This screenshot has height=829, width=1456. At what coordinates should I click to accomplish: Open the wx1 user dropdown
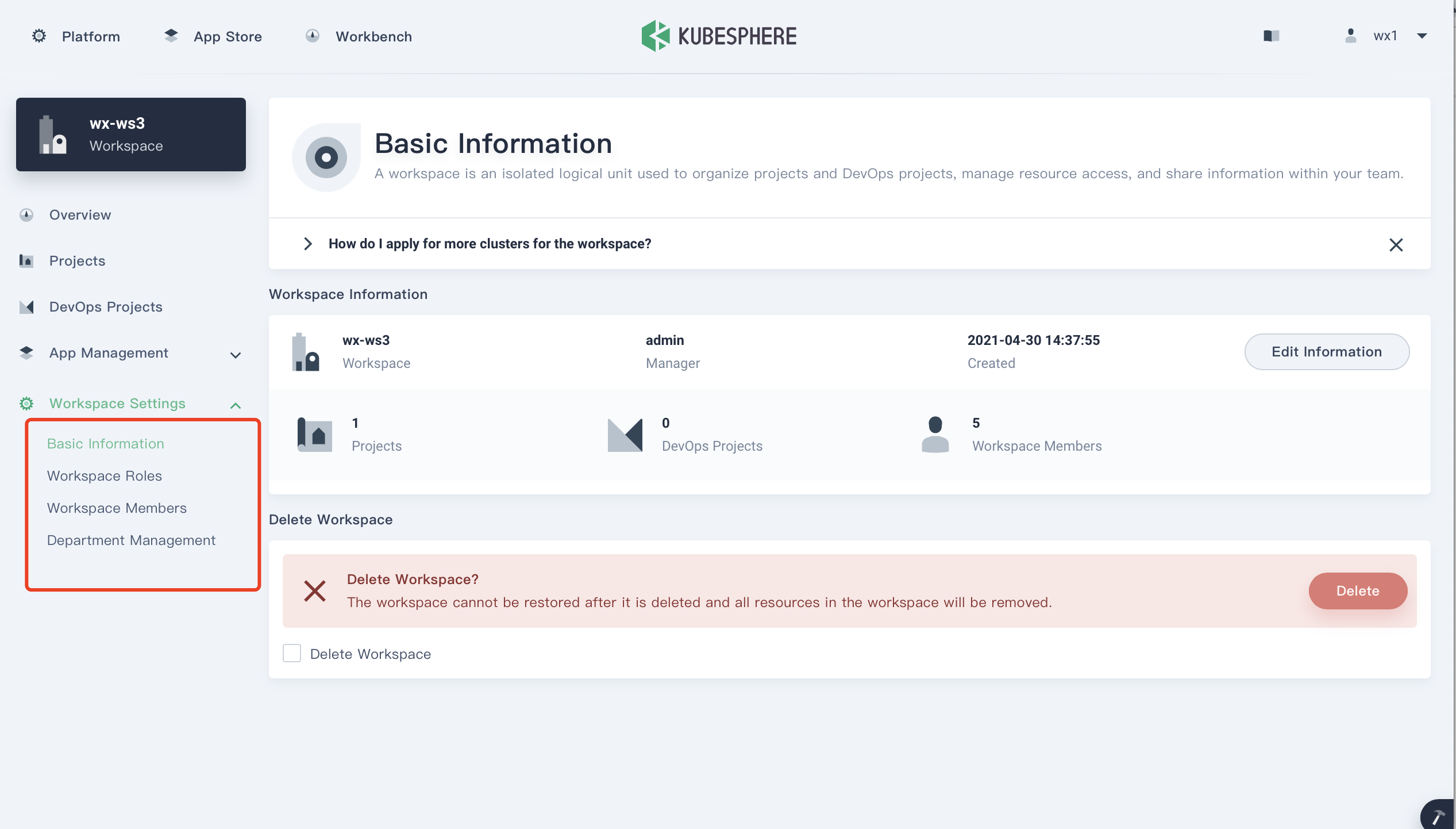tap(1422, 36)
